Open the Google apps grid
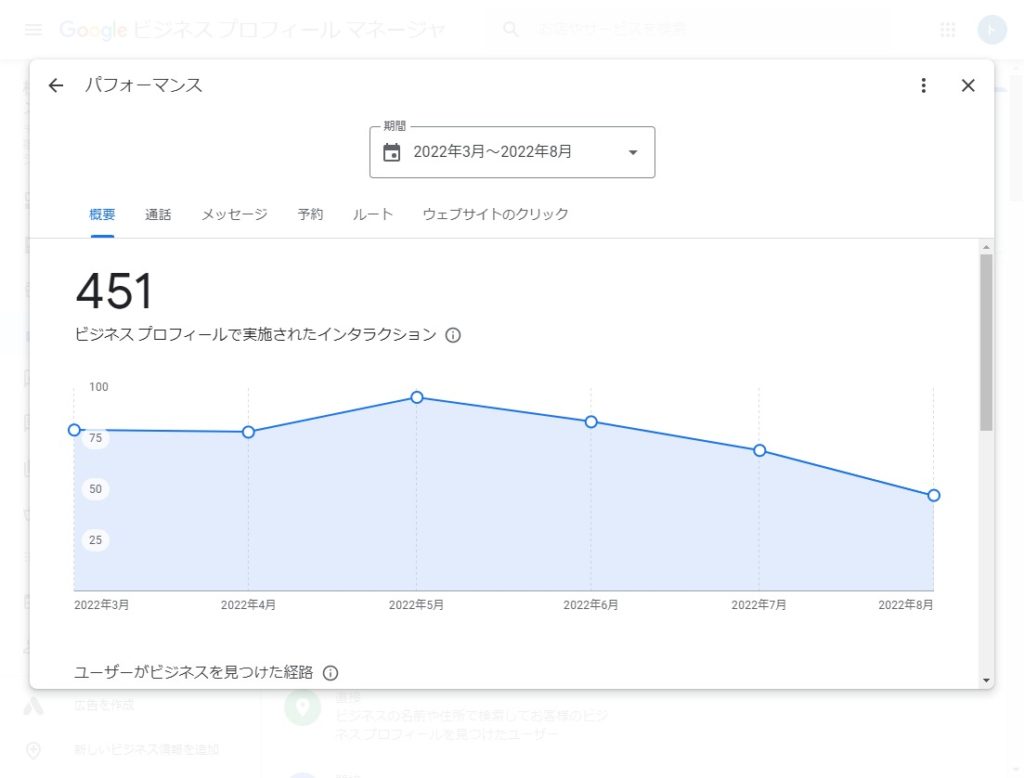 tap(948, 30)
